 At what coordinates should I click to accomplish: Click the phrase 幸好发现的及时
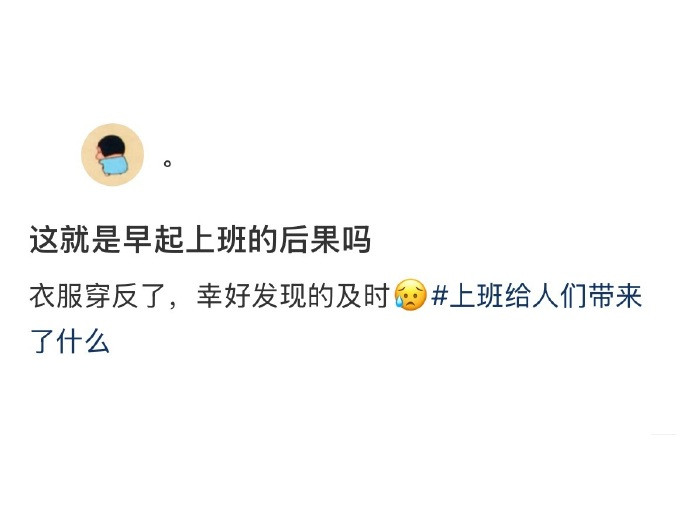coord(294,295)
